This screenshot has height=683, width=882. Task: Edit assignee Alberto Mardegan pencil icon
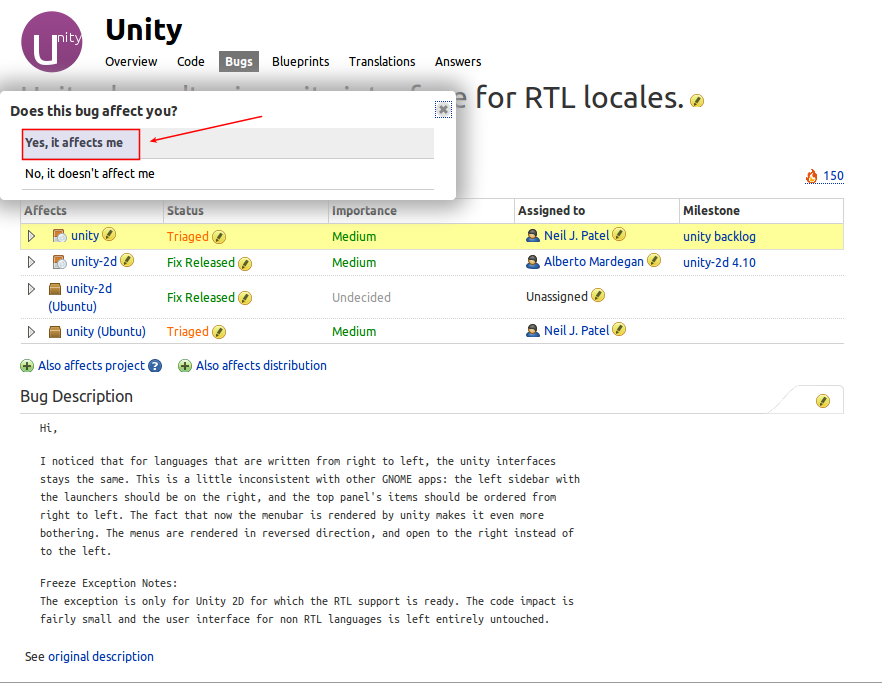point(654,260)
